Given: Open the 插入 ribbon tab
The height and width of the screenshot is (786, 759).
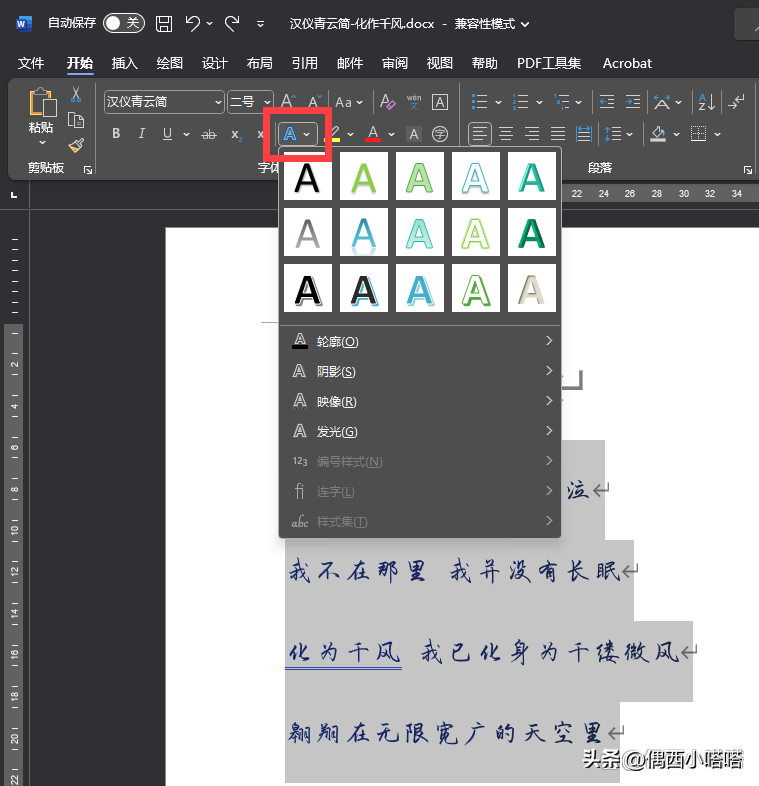Looking at the screenshot, I should pos(125,63).
